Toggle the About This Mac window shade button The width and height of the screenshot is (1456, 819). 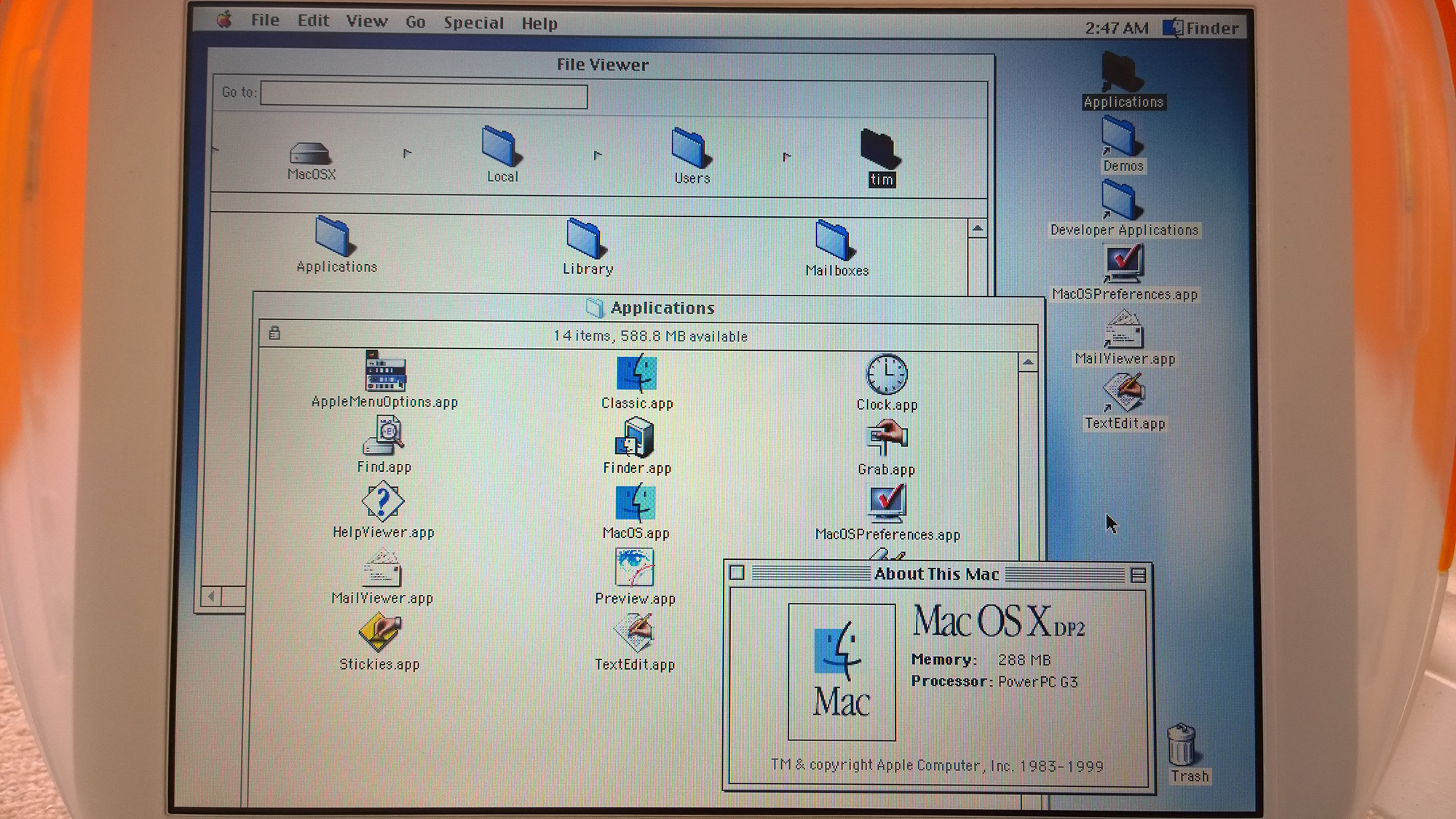(1138, 576)
